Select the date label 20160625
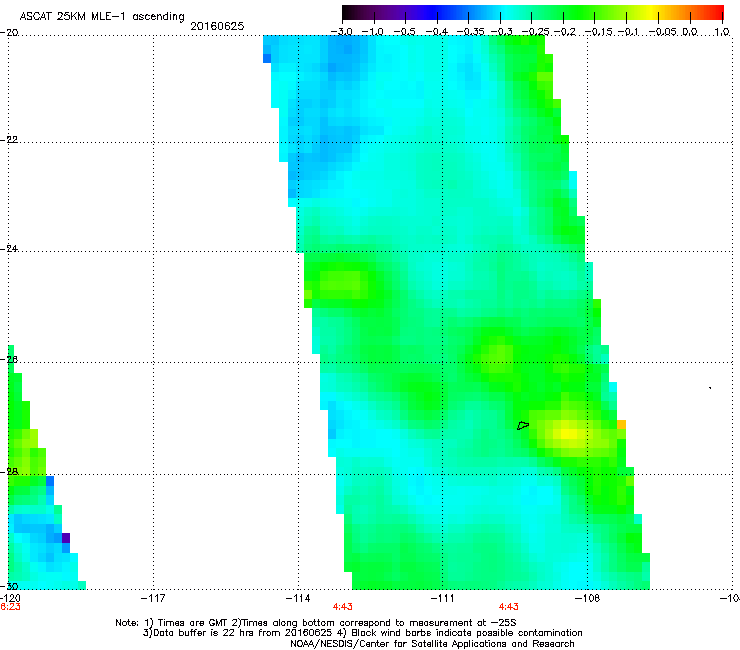The width and height of the screenshot is (740, 650). click(217, 26)
